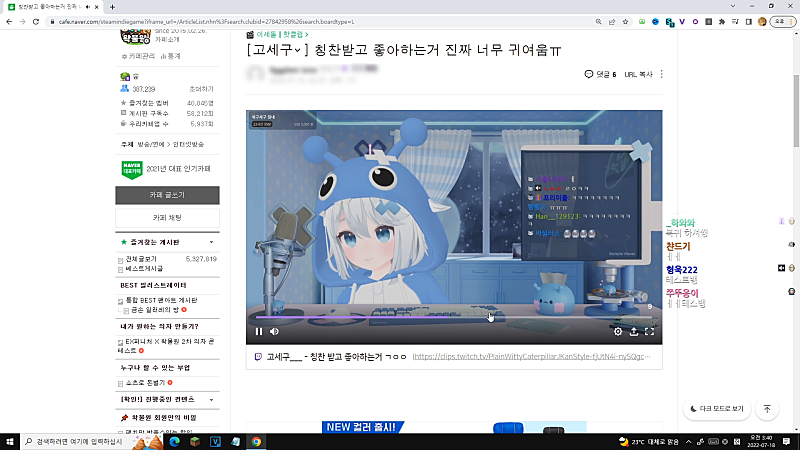Mute the video via speaker icon
800x450 pixels.
click(274, 332)
